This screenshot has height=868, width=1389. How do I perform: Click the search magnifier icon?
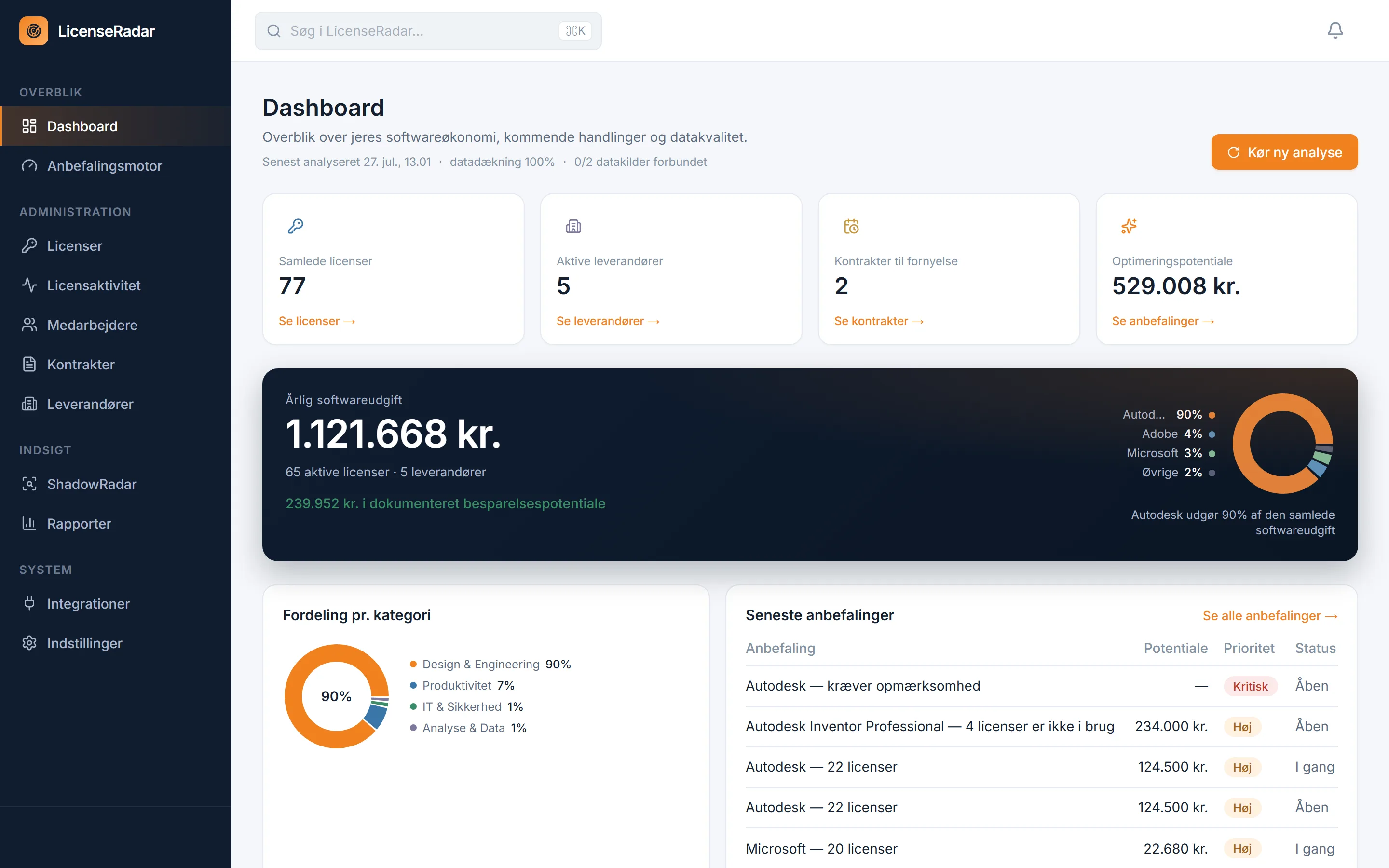point(274,31)
